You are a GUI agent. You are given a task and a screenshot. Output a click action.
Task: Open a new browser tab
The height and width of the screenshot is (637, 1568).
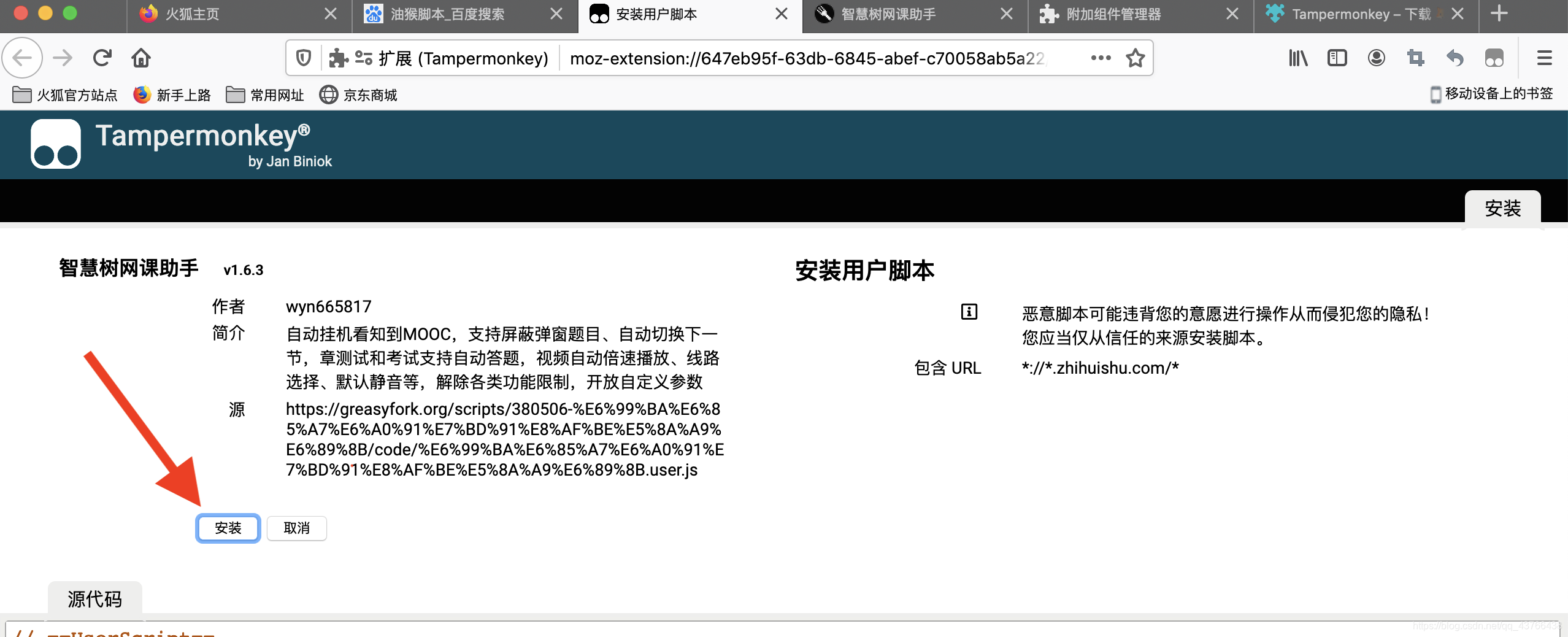tap(1499, 14)
